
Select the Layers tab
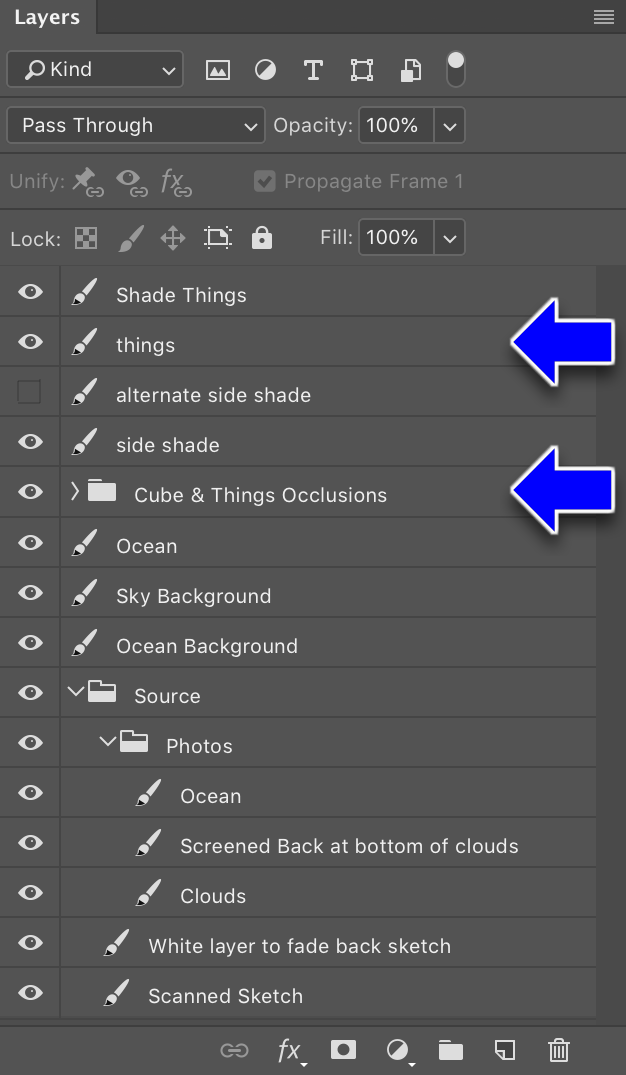[47, 18]
